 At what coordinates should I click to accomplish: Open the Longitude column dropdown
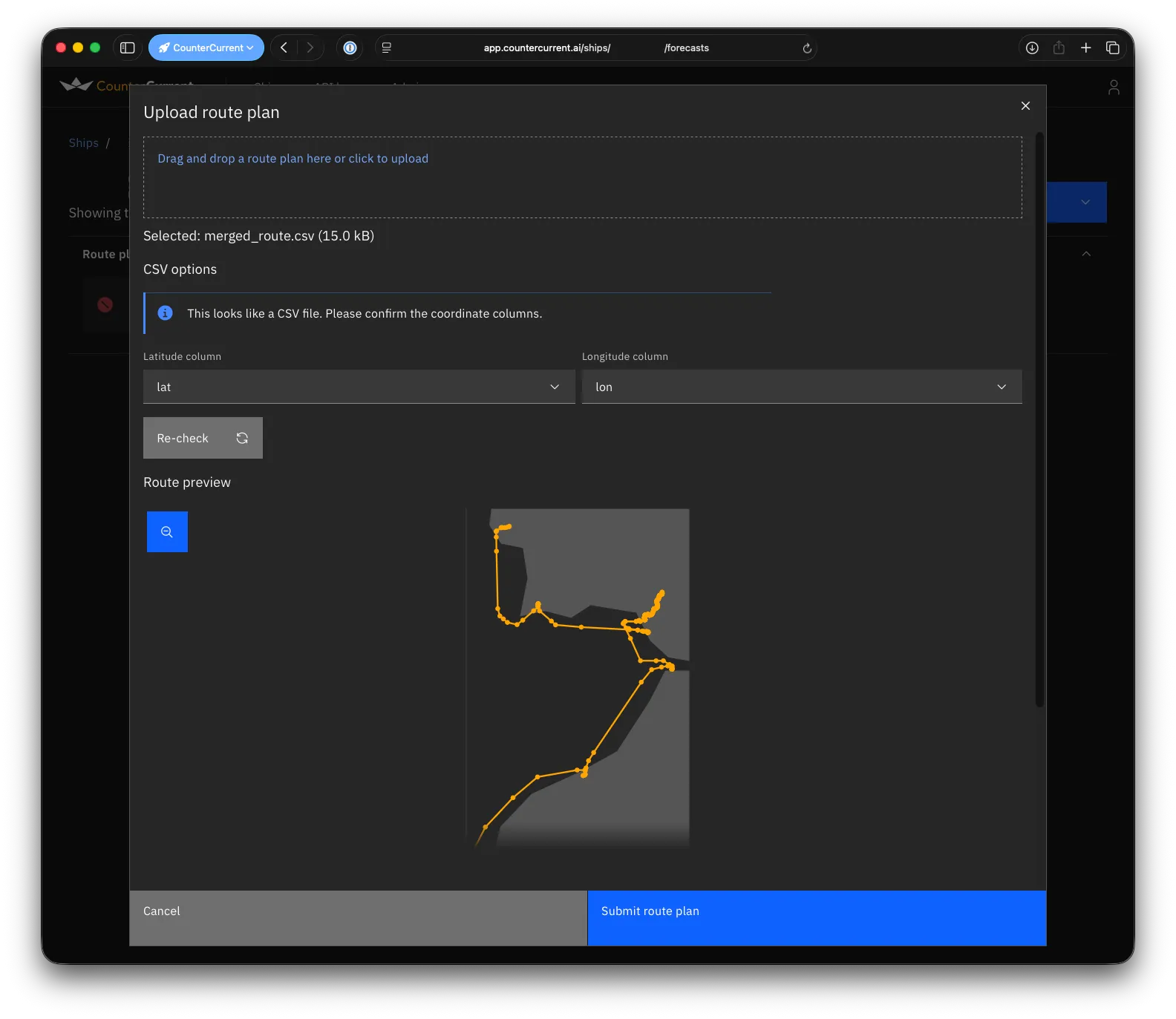point(802,387)
